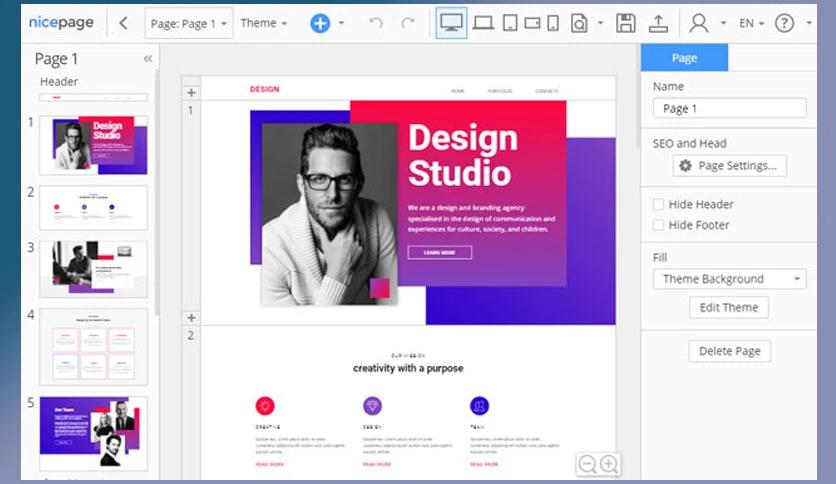Click the nicepage logo
Viewport: 836px width, 484px height.
(x=61, y=23)
